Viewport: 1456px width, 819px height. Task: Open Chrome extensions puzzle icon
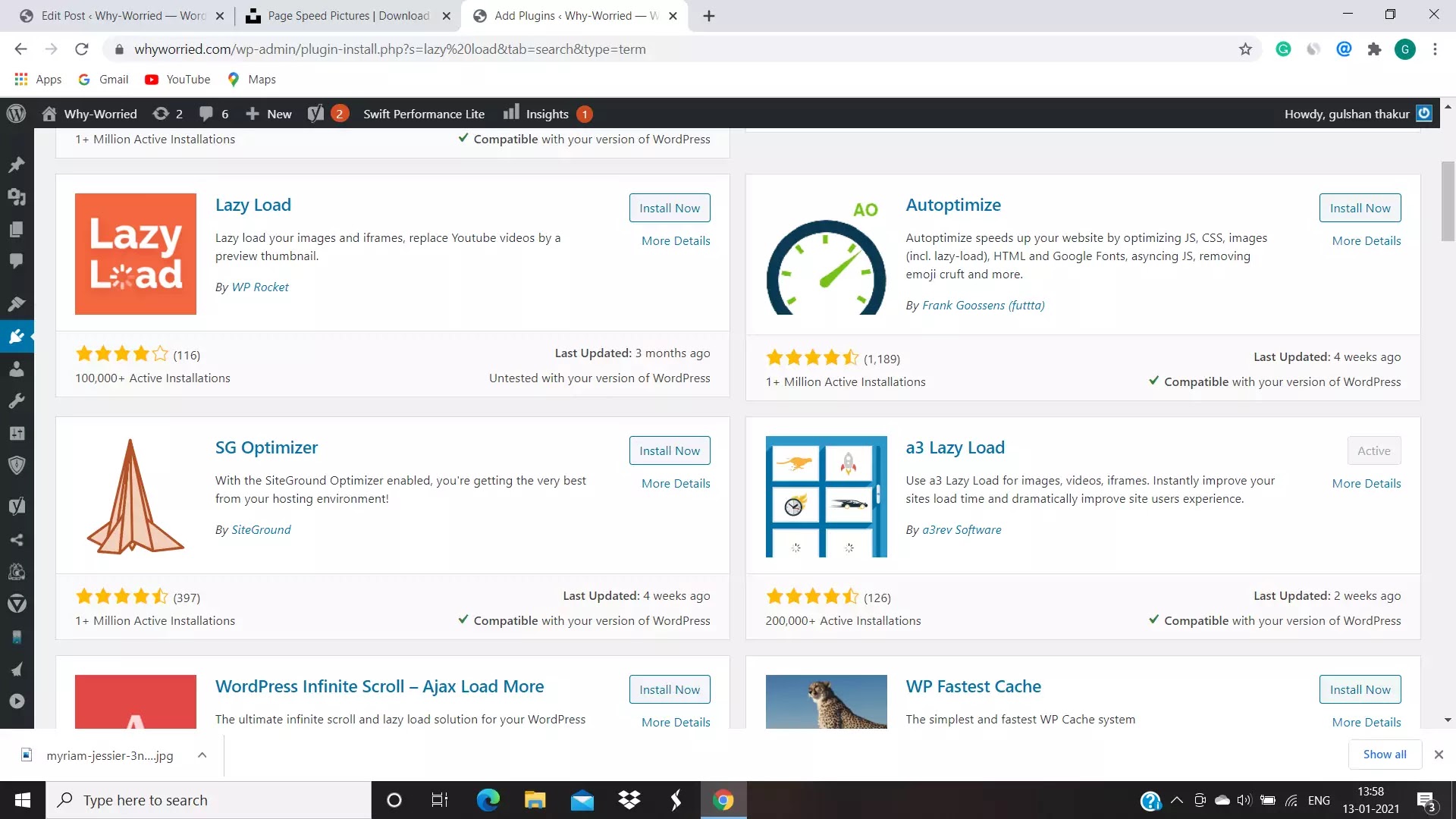pos(1374,49)
